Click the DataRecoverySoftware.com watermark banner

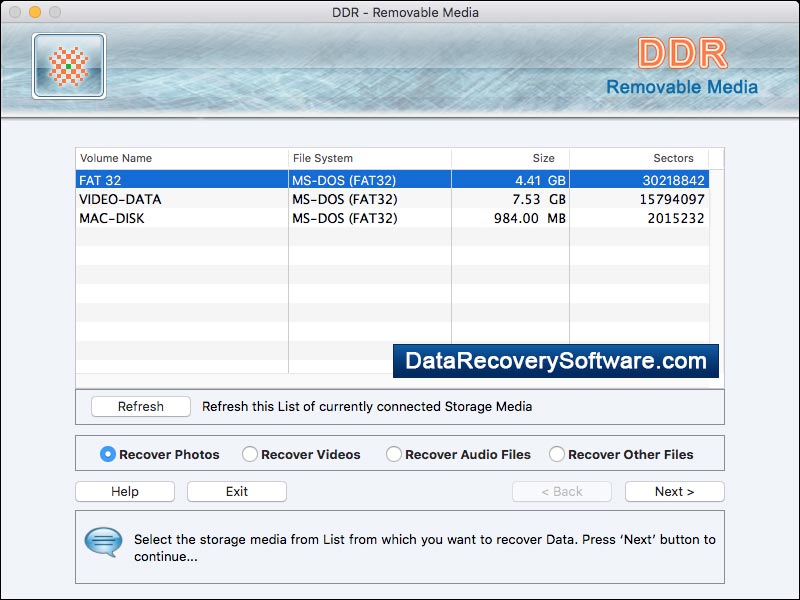557,360
